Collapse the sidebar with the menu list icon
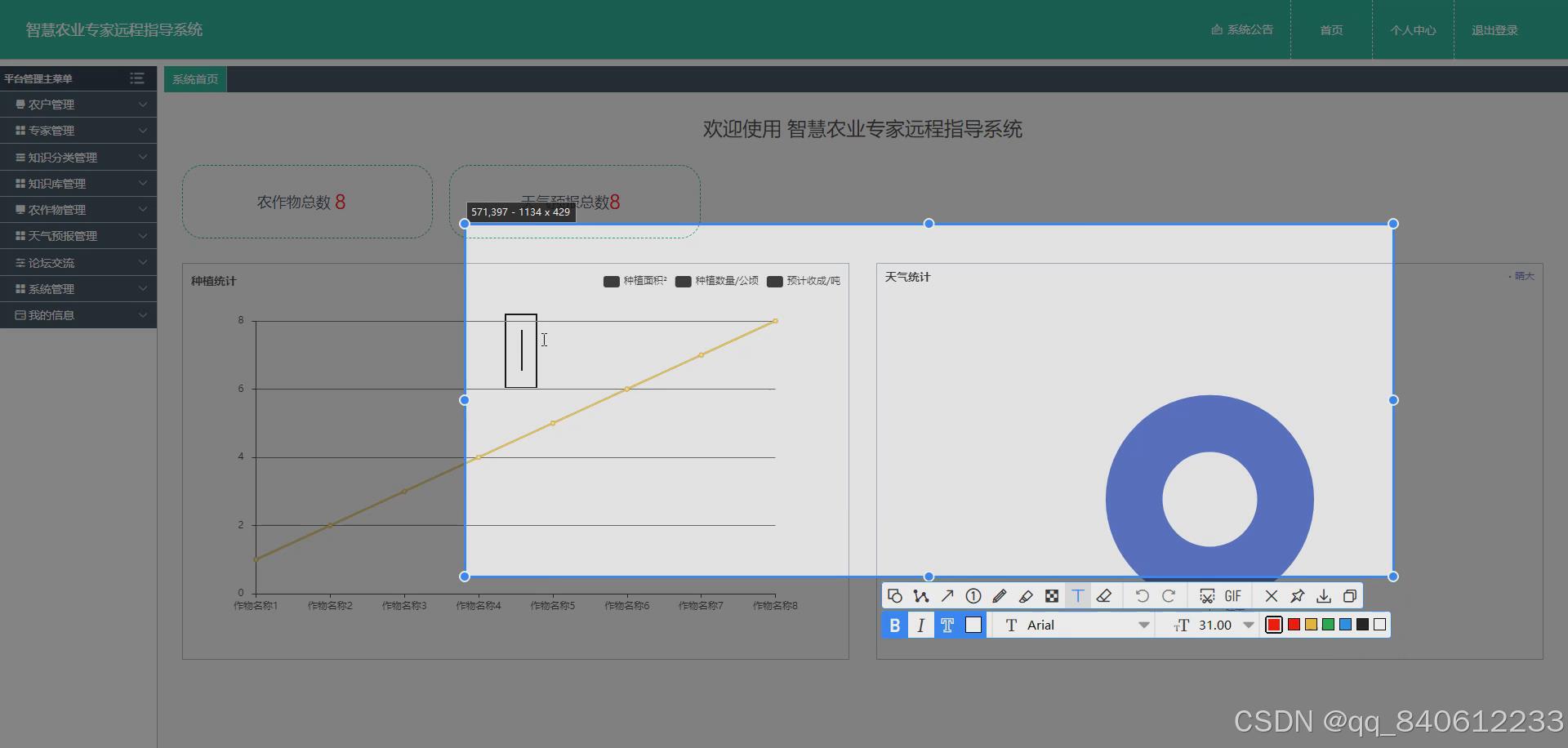The width and height of the screenshot is (1568, 748). coord(137,78)
